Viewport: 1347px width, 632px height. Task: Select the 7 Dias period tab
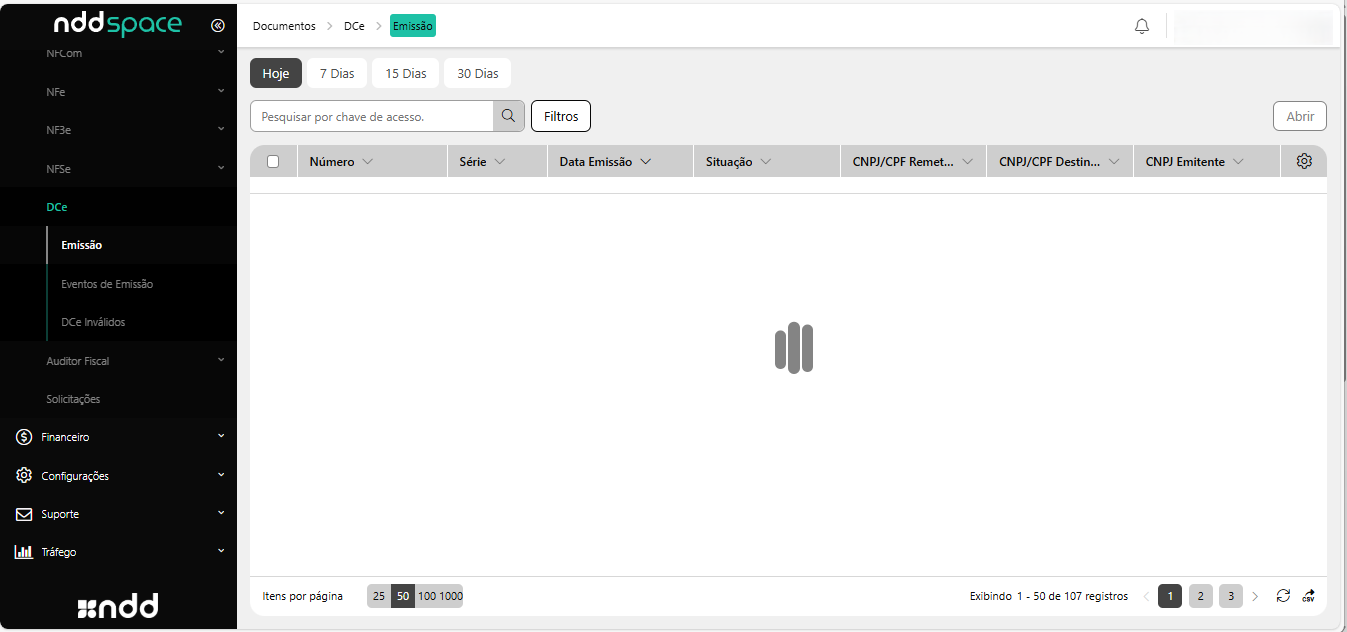click(x=337, y=73)
